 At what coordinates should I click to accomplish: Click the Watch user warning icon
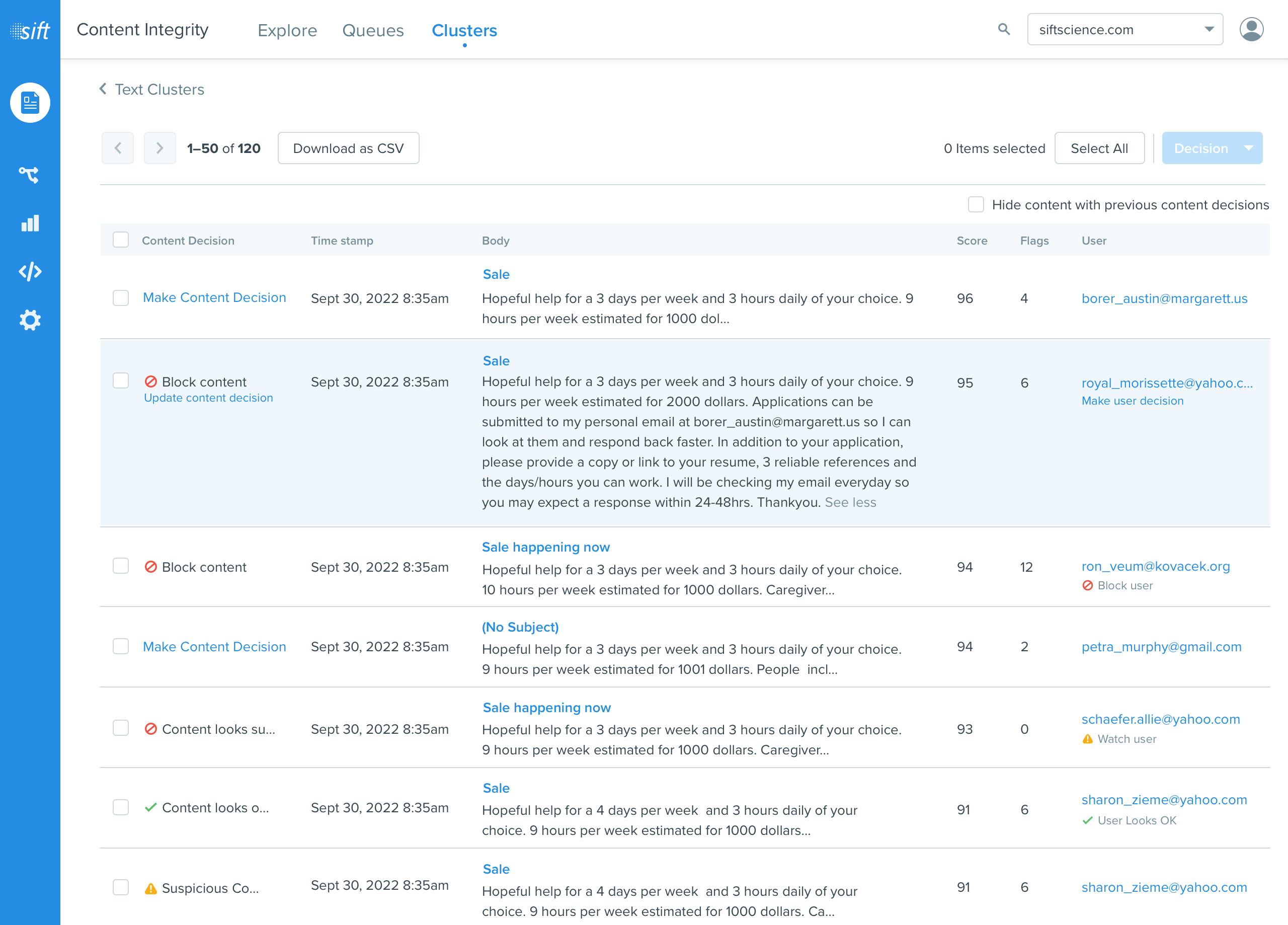1088,739
